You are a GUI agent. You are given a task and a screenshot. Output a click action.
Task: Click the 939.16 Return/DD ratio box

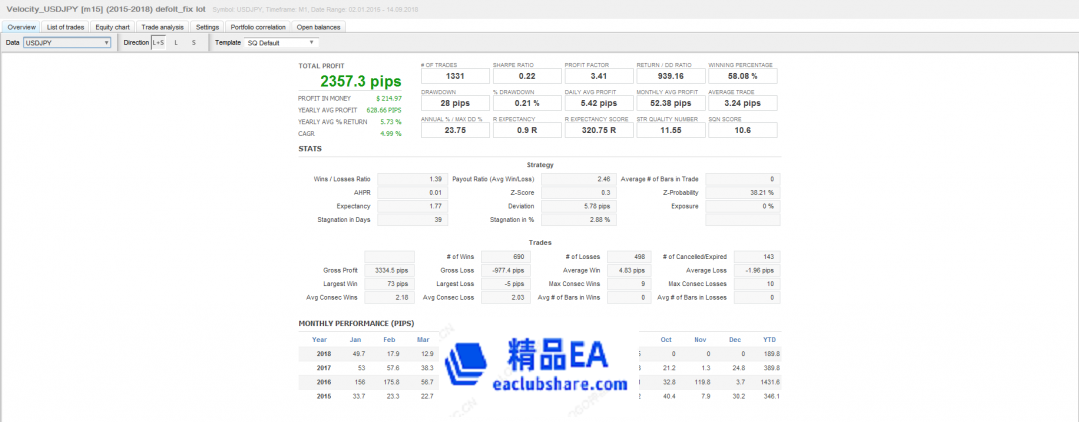671,76
